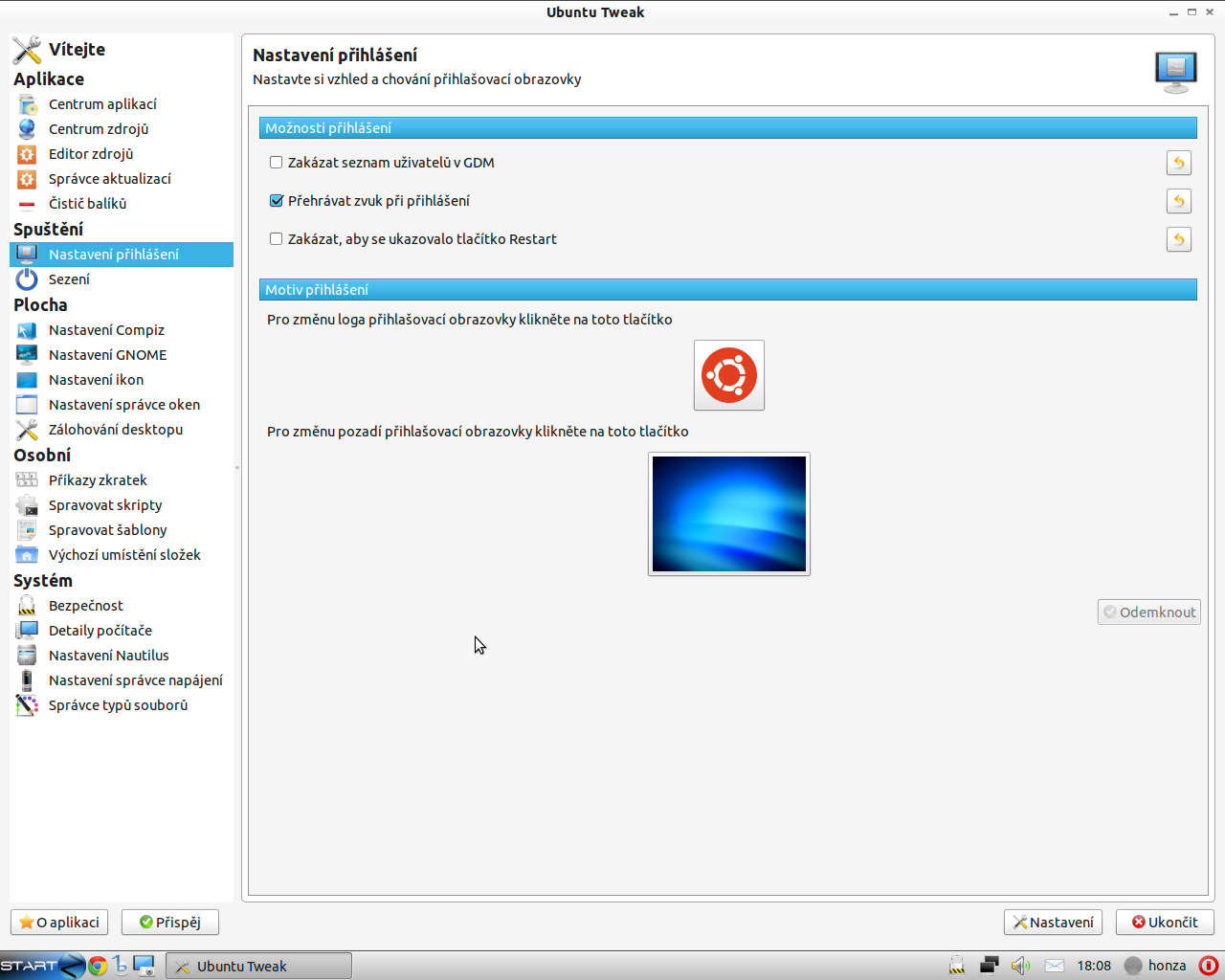The width and height of the screenshot is (1225, 980).
Task: Select Editor zdrojů icon
Action: 27,154
